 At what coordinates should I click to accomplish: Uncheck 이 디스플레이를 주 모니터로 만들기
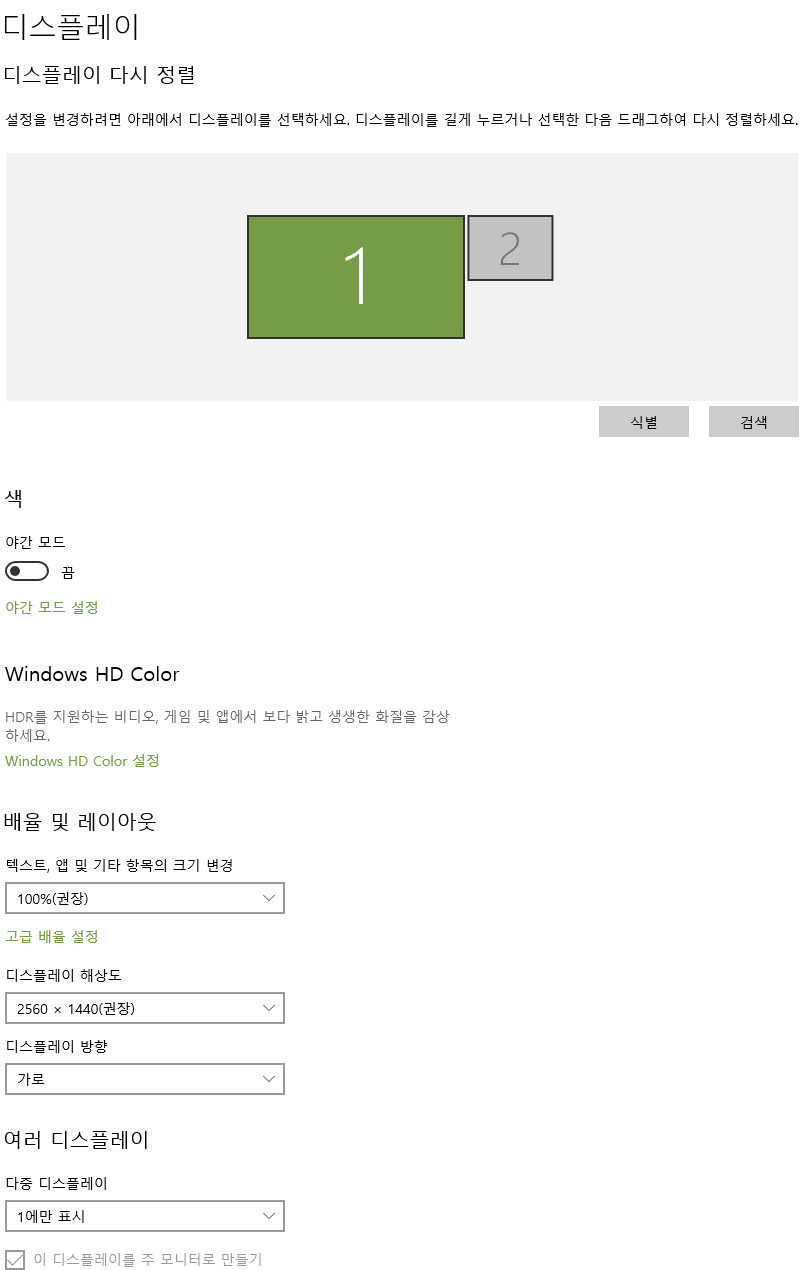tap(14, 1259)
